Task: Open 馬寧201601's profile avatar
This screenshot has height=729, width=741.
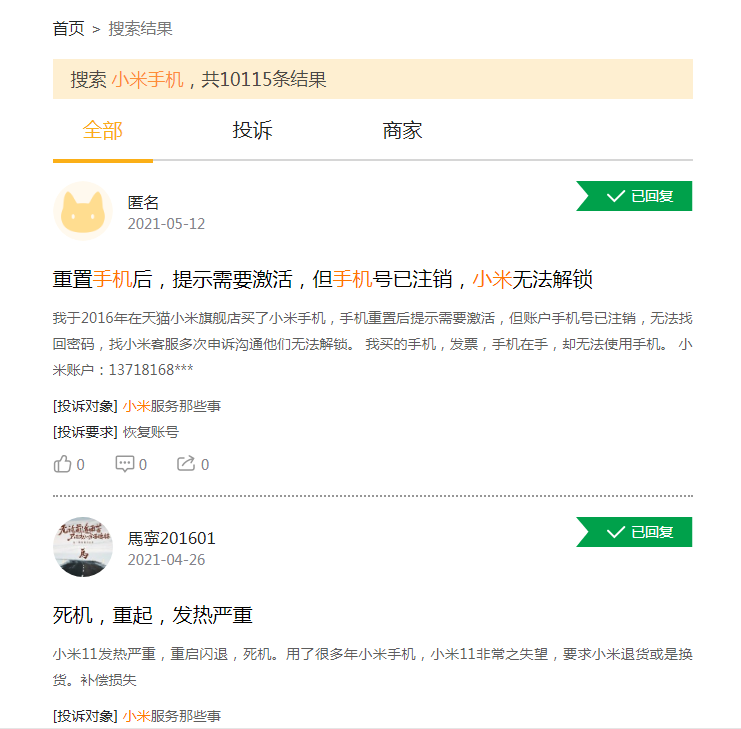Action: 82,547
